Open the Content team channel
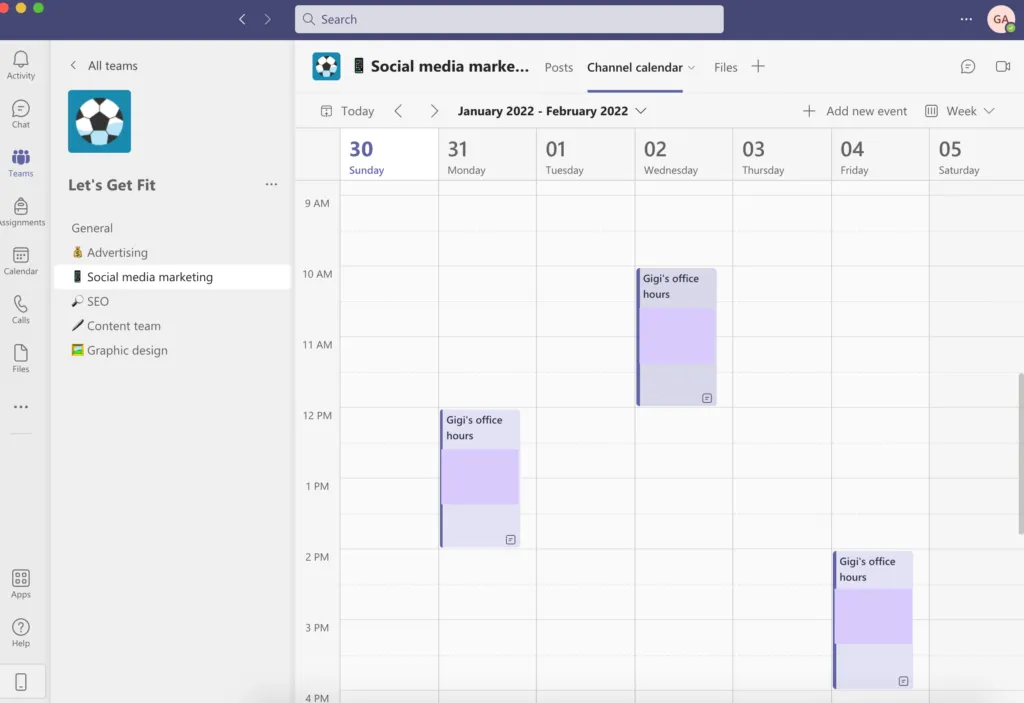The image size is (1024, 703). [x=172, y=325]
